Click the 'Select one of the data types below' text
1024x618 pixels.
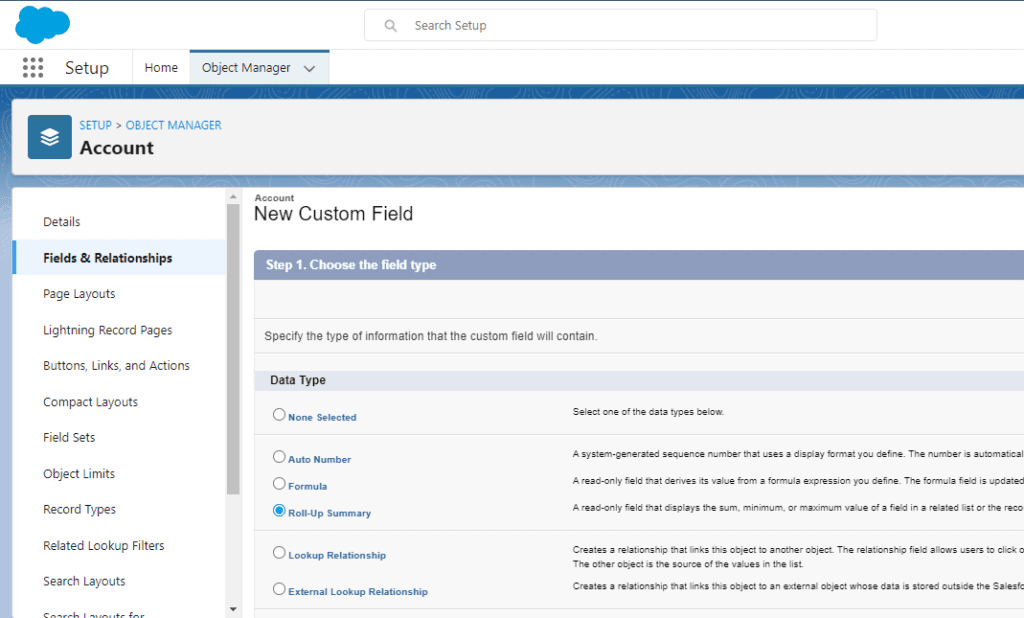click(648, 412)
